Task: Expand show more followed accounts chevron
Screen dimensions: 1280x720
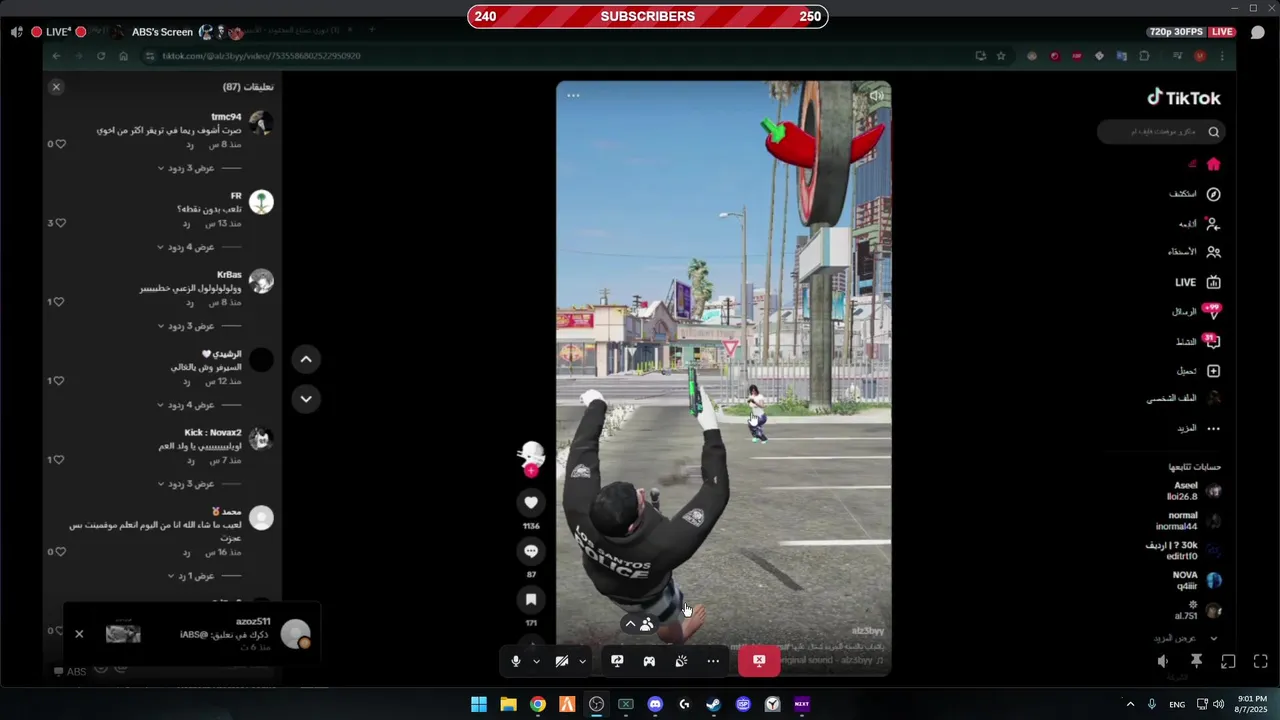Action: (1214, 638)
